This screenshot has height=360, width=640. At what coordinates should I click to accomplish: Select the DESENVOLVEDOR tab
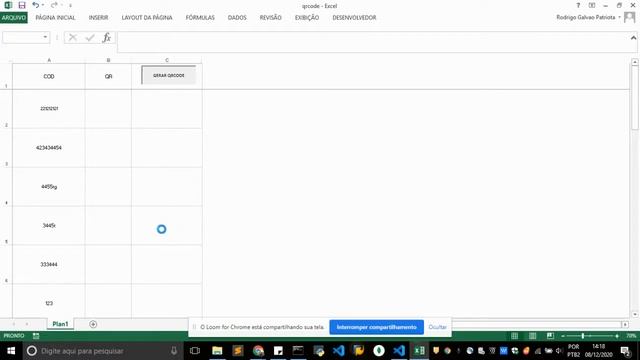click(354, 18)
